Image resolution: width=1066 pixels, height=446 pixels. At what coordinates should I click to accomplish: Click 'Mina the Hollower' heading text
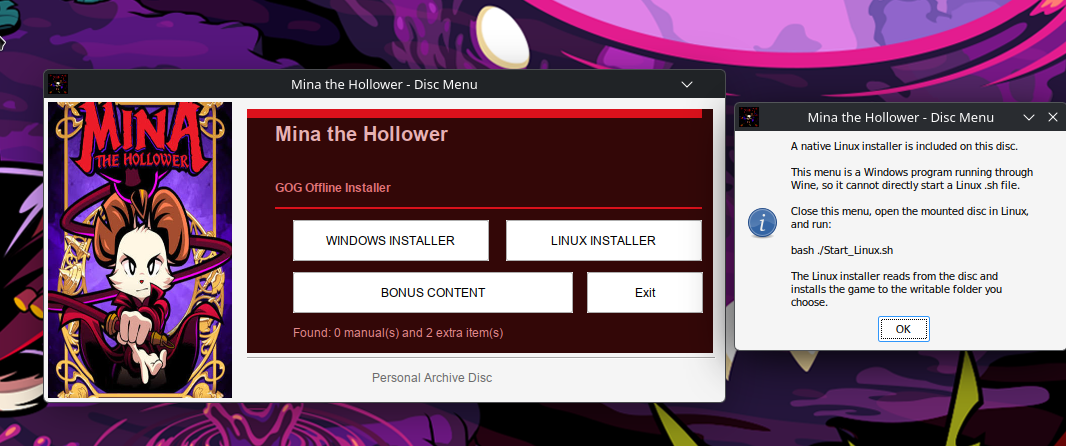(x=361, y=134)
